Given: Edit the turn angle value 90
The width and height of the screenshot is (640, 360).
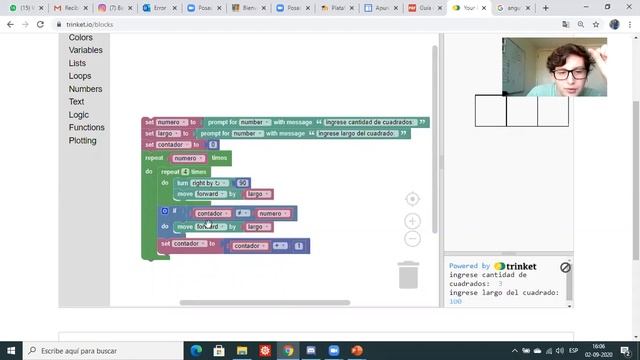Looking at the screenshot, I should point(242,183).
